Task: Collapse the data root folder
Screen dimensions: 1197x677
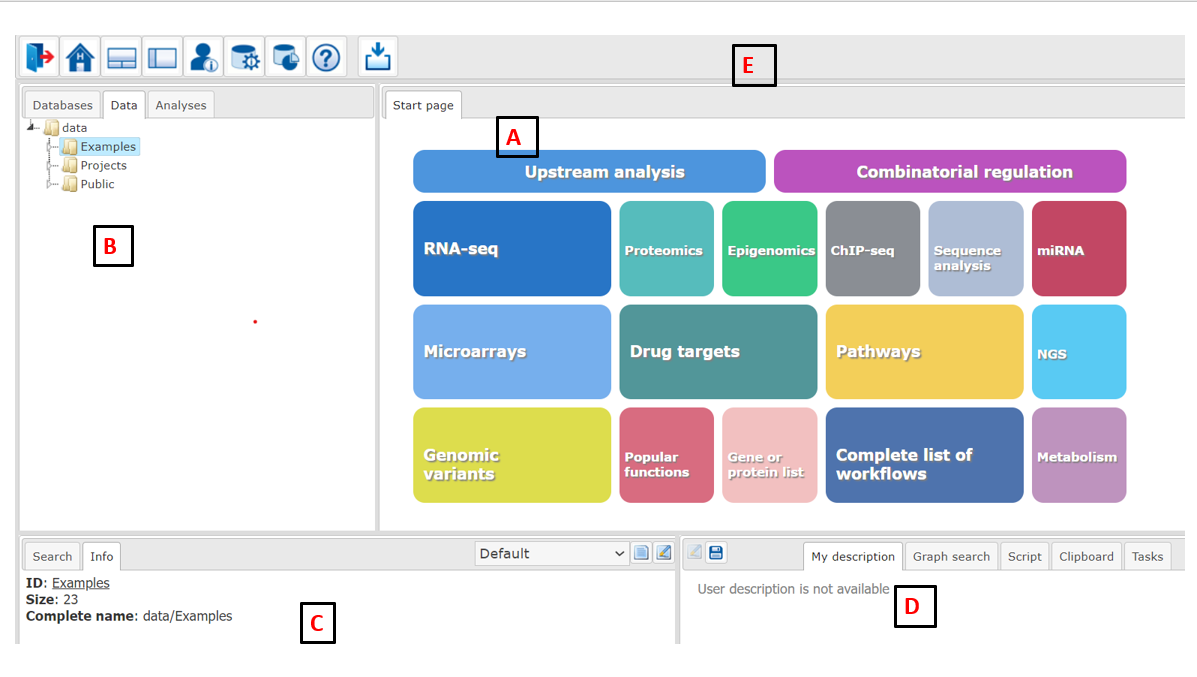Action: click(31, 127)
